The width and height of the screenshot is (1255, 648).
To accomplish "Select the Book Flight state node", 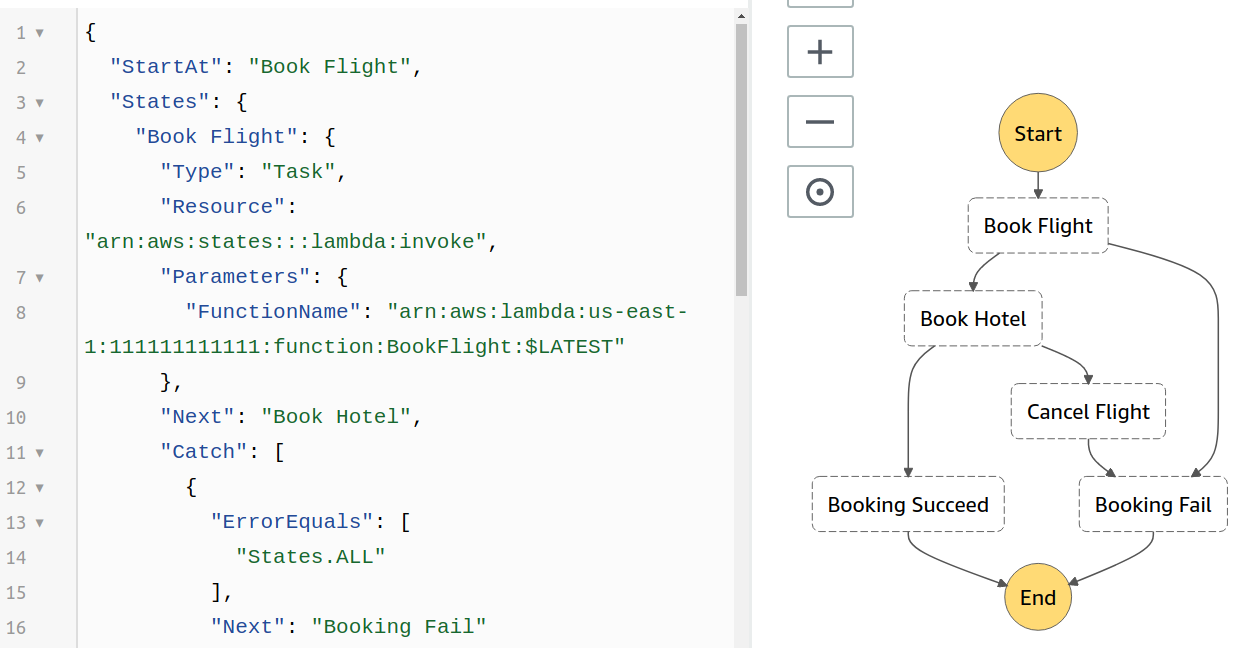I will (x=1038, y=225).
